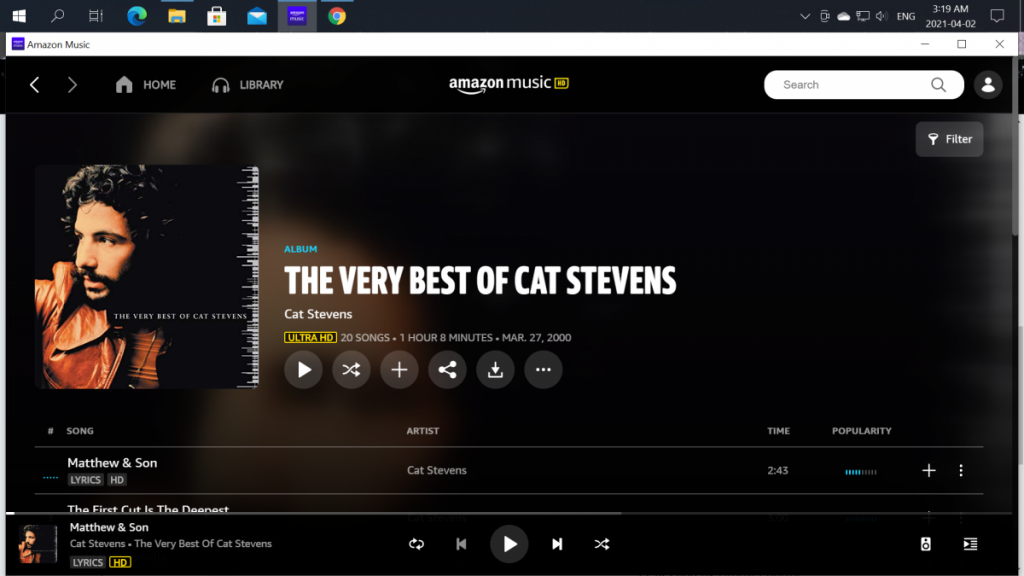Launch Google Chrome from the taskbar
1024x576 pixels.
tap(337, 16)
